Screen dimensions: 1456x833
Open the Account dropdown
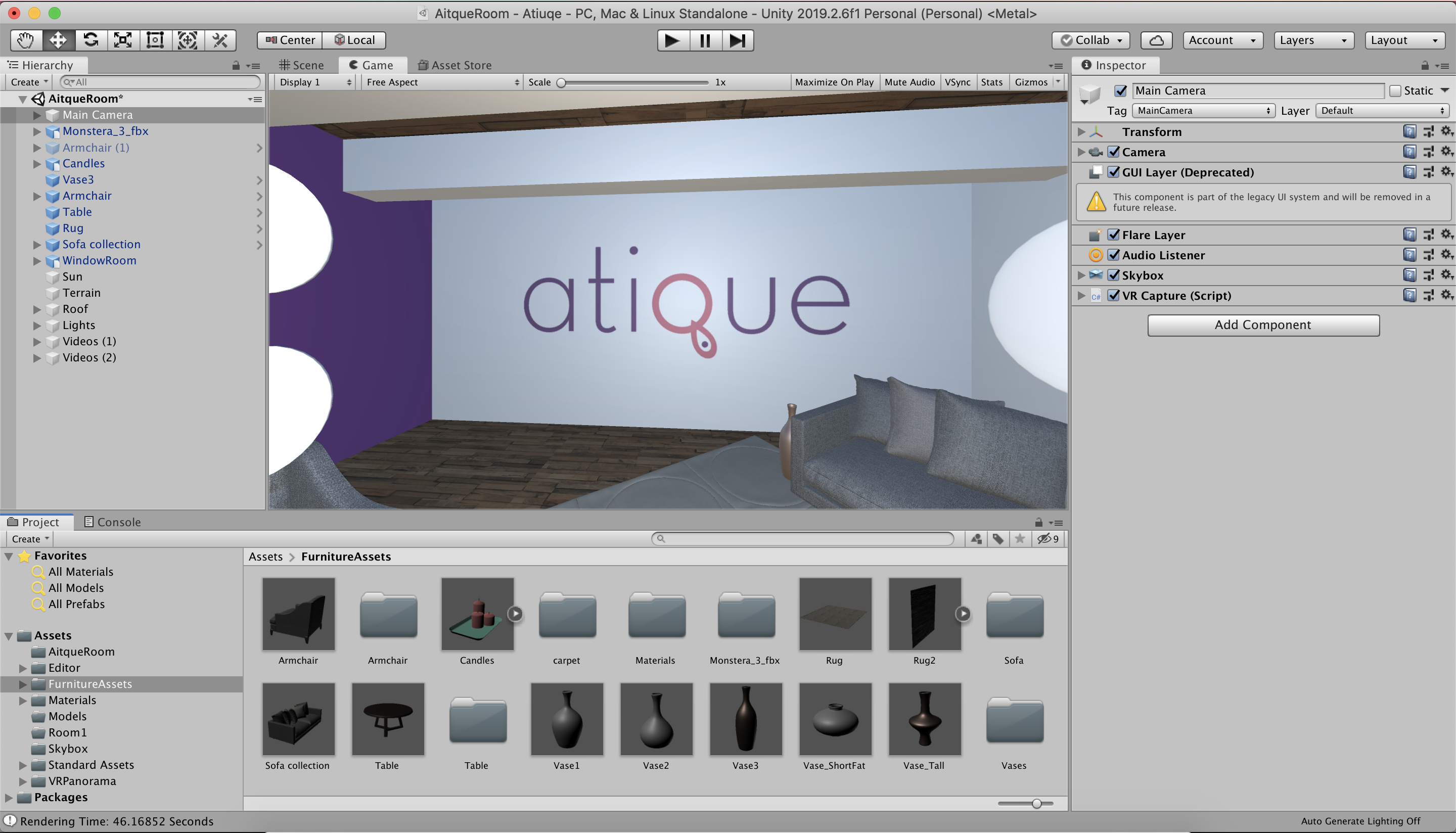pyautogui.click(x=1222, y=40)
